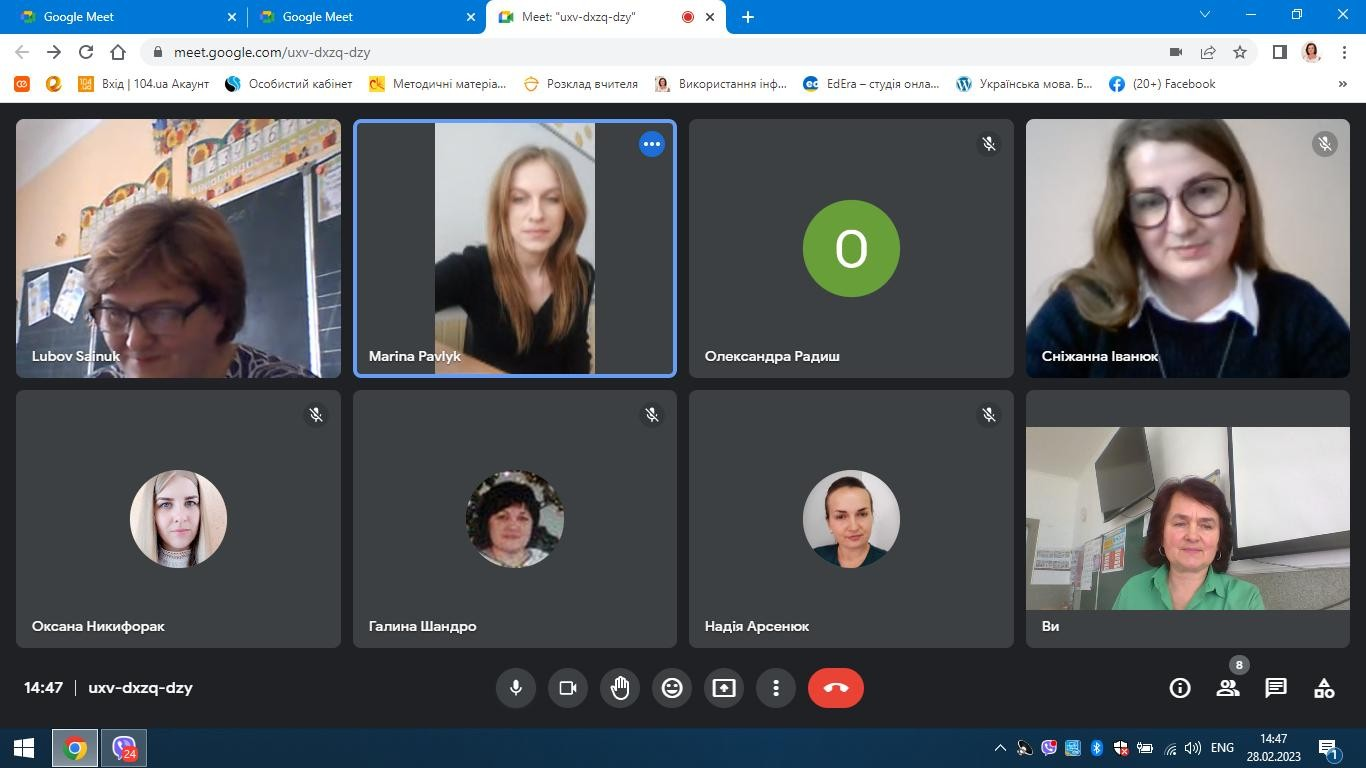Screen dimensions: 1366x768
Task: Open the volume control in tray
Action: (1192, 748)
